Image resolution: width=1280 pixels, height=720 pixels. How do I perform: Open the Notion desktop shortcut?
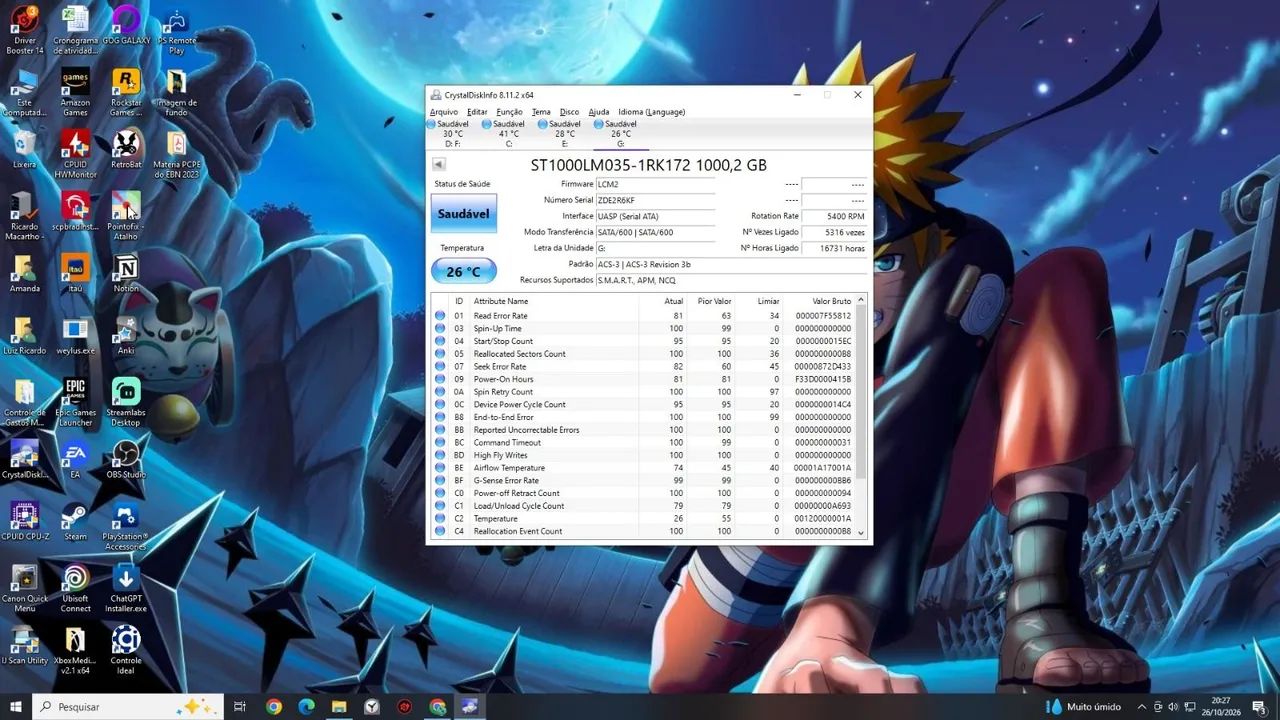coord(126,273)
